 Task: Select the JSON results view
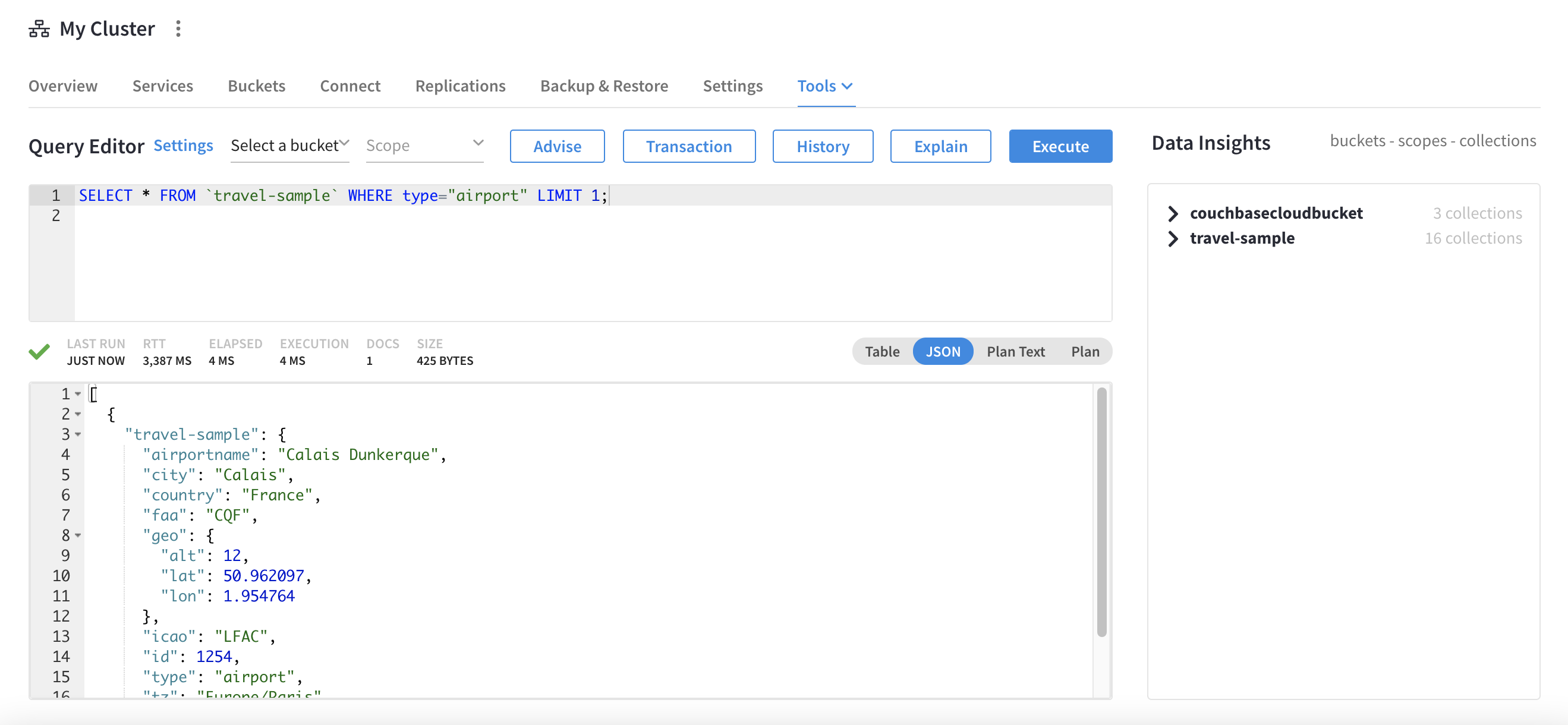[942, 352]
